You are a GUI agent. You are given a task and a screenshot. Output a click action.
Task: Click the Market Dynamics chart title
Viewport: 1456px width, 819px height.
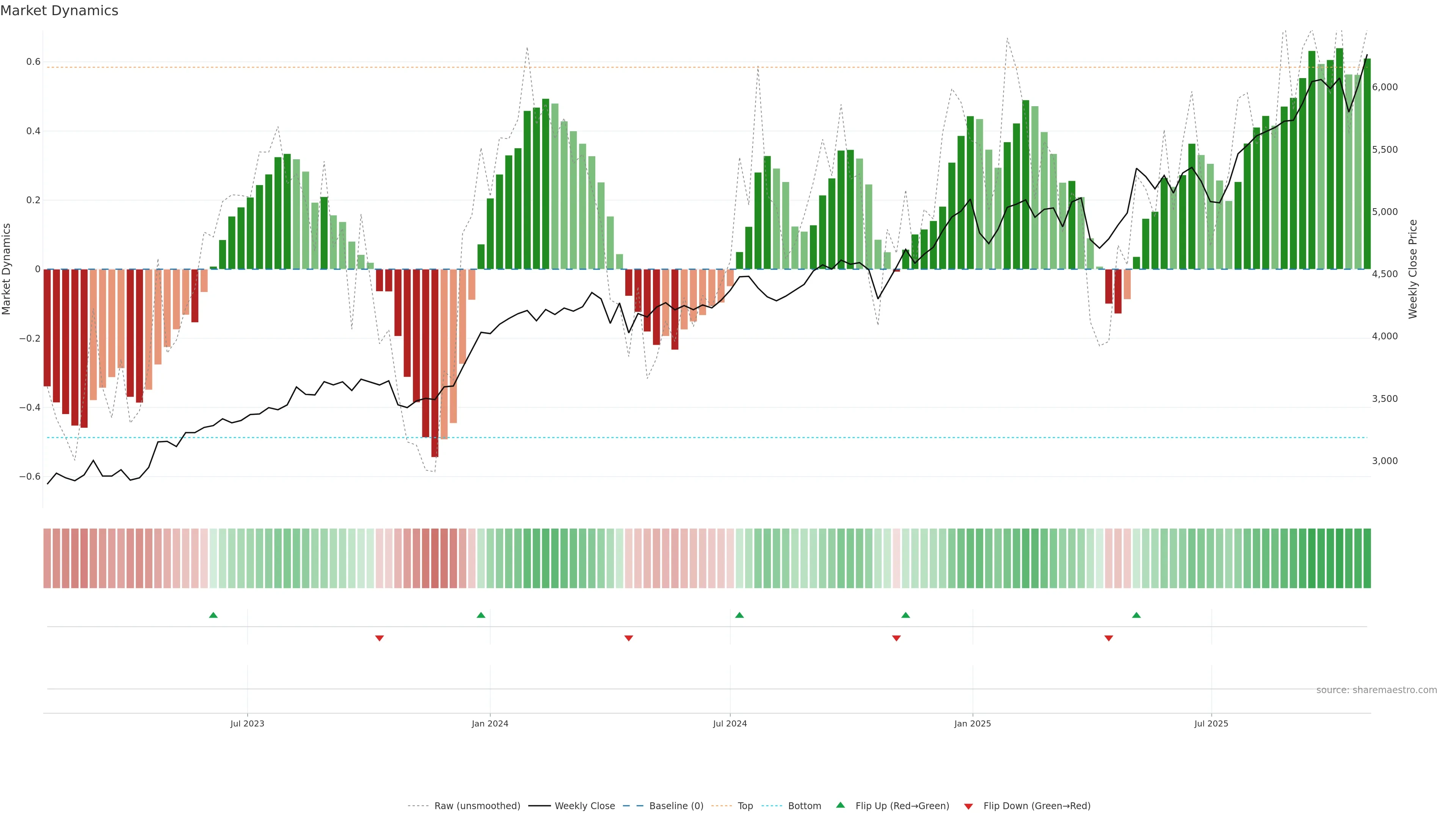pos(60,11)
